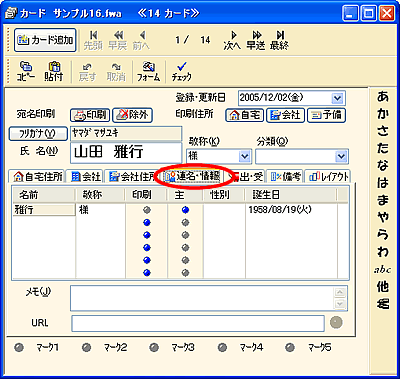Select the 連名・情報 tab
The width and height of the screenshot is (400, 379).
tap(194, 177)
